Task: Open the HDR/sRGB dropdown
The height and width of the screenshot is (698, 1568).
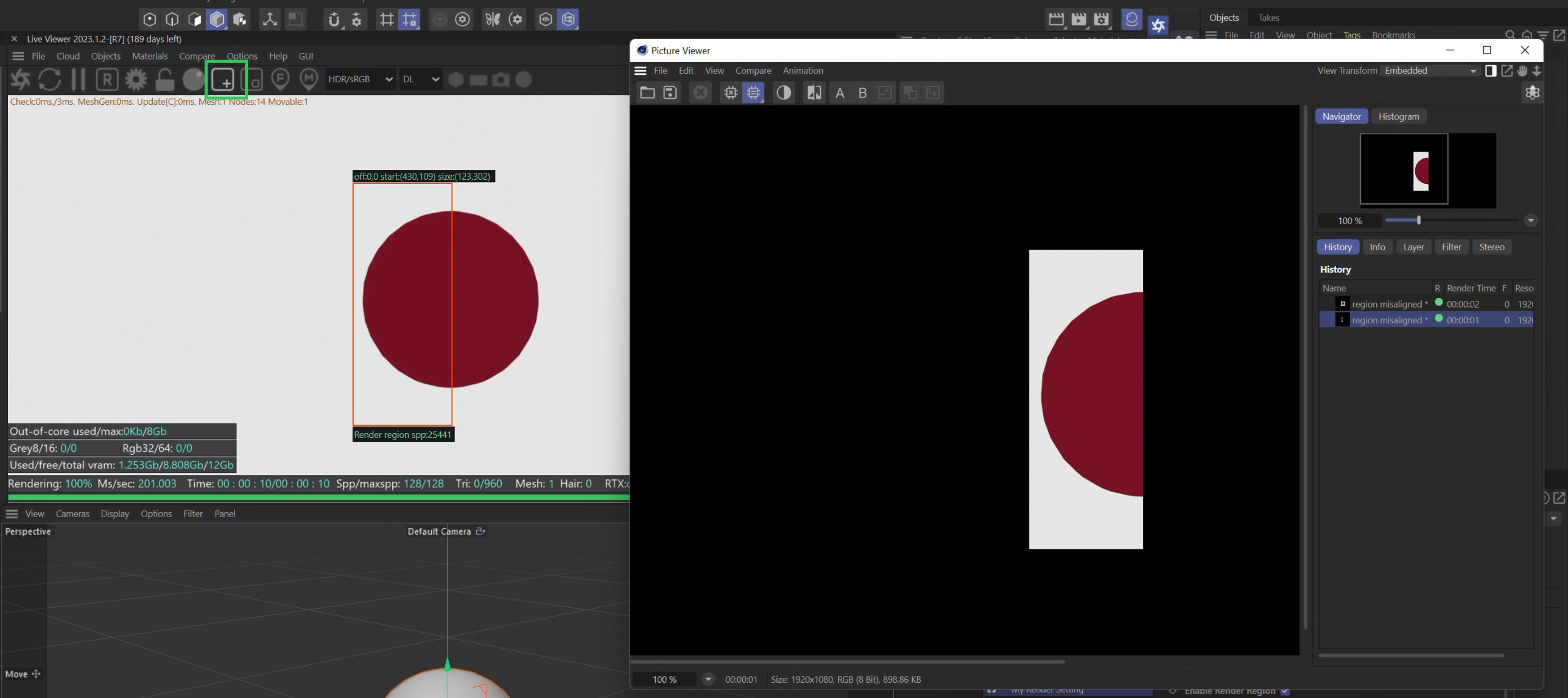Action: 360,79
